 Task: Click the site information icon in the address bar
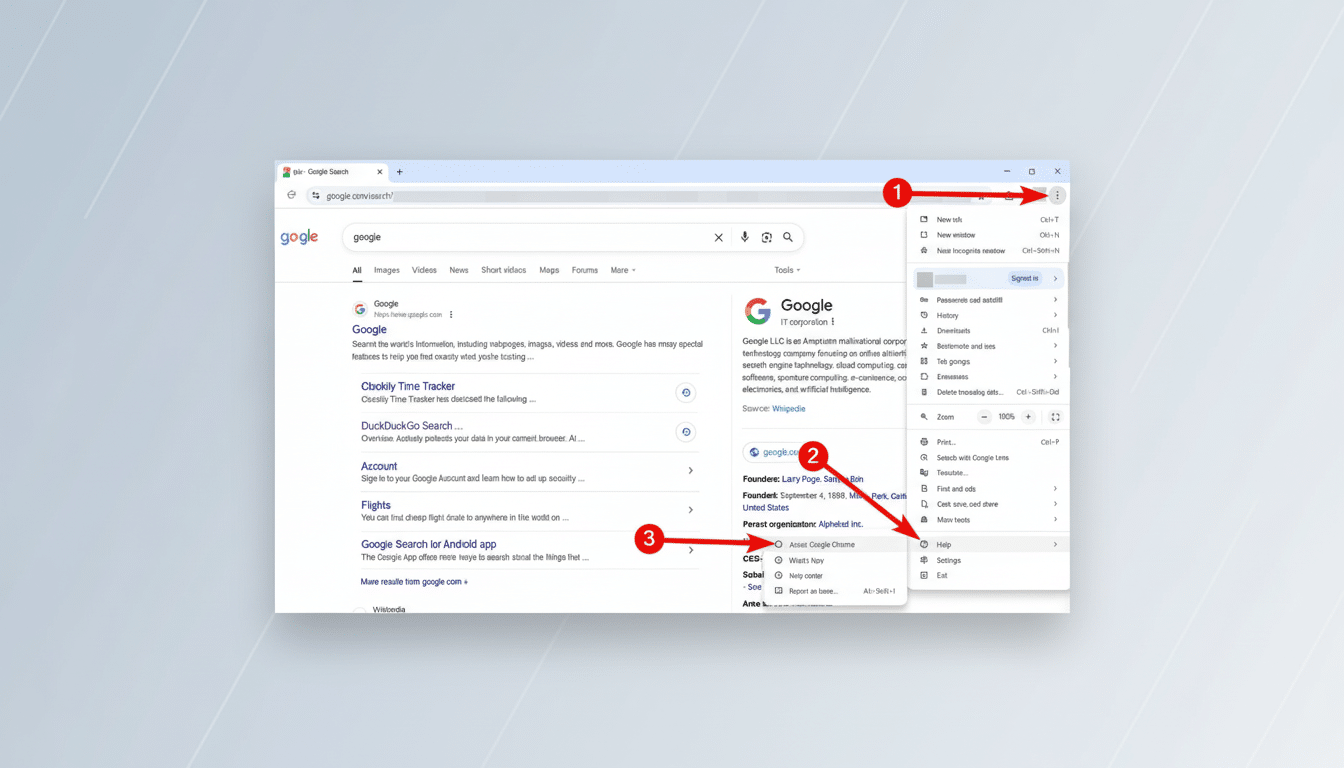coord(316,197)
